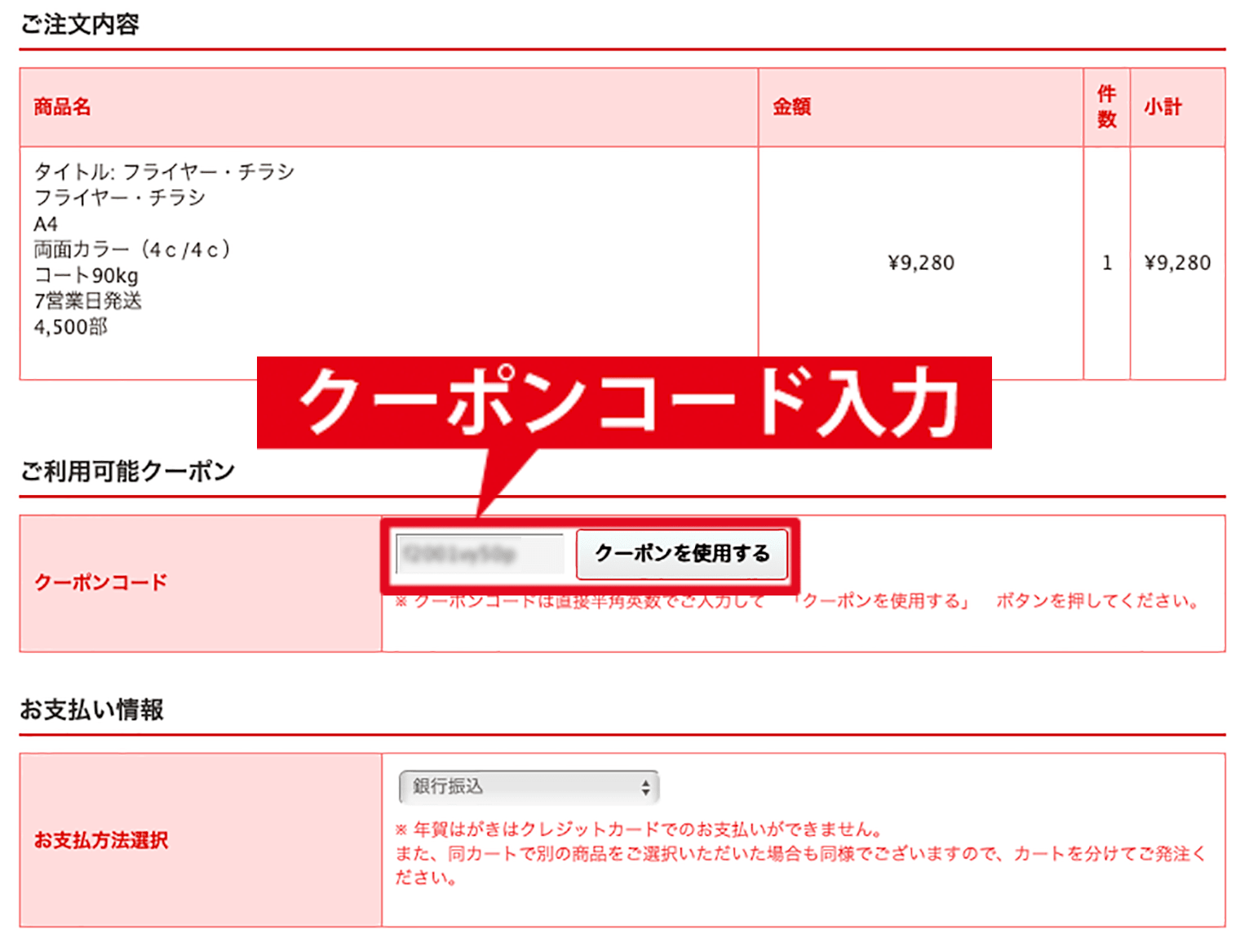Click the coupon code input field
This screenshot has height=952, width=1249.
click(x=478, y=554)
